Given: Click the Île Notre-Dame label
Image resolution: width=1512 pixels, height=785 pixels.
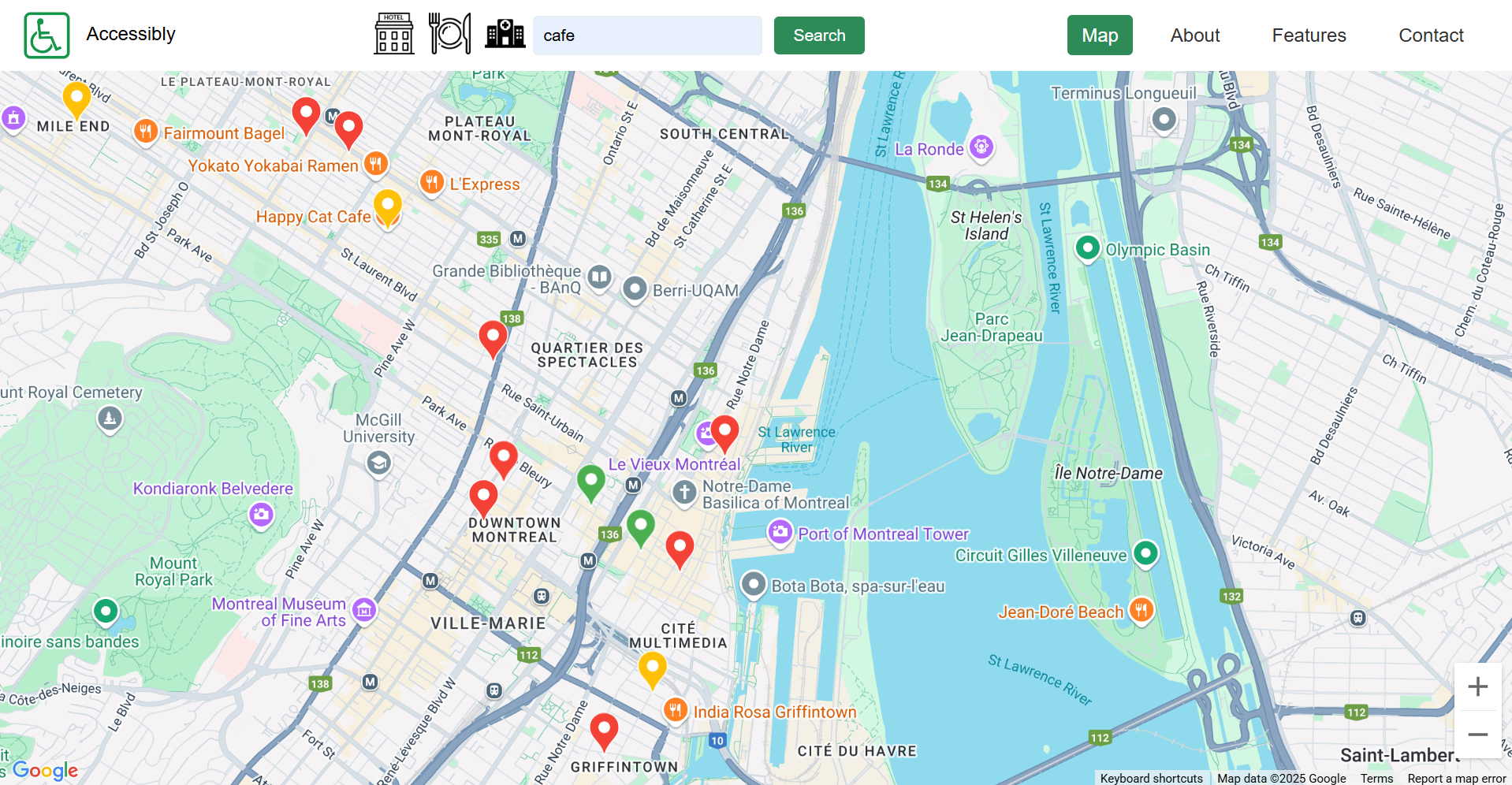Looking at the screenshot, I should pyautogui.click(x=1108, y=473).
